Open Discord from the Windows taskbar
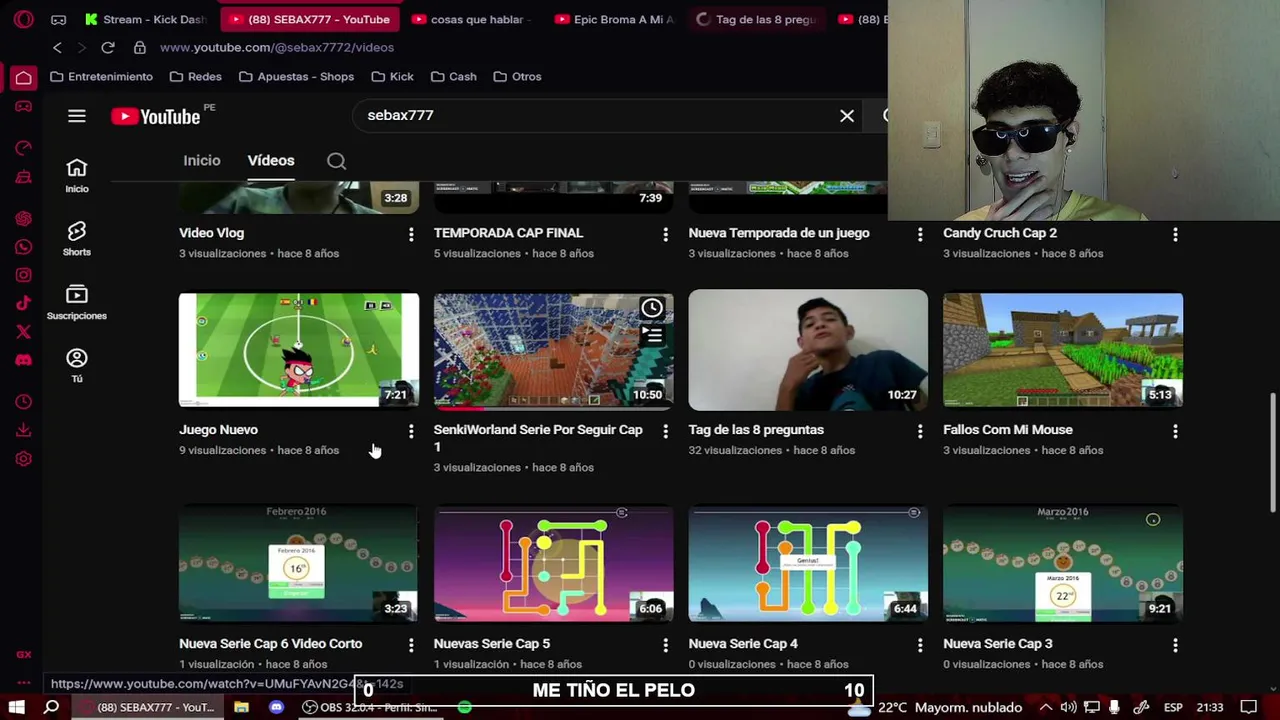1280x720 pixels. [x=276, y=707]
